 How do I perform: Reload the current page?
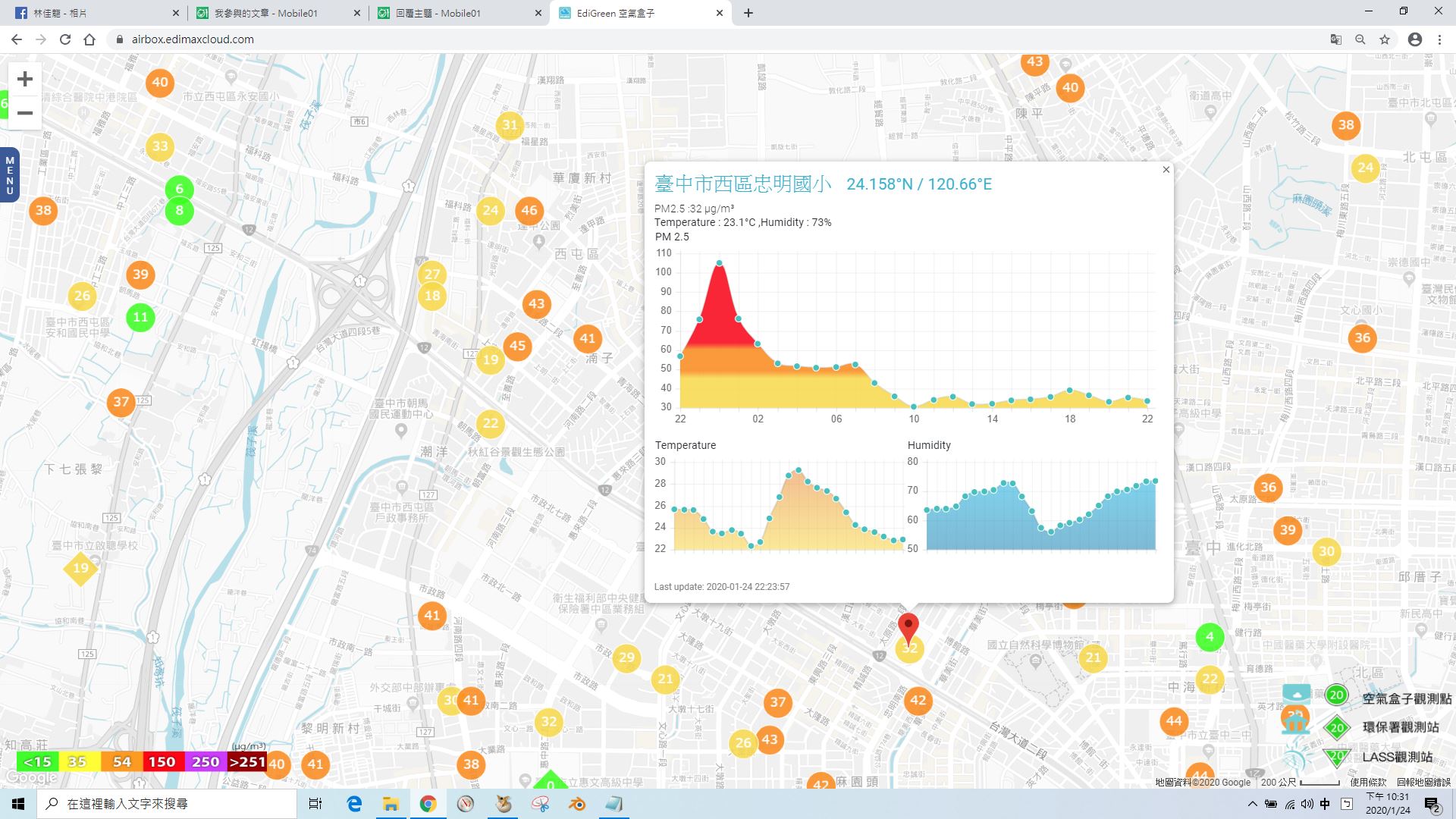coord(65,39)
